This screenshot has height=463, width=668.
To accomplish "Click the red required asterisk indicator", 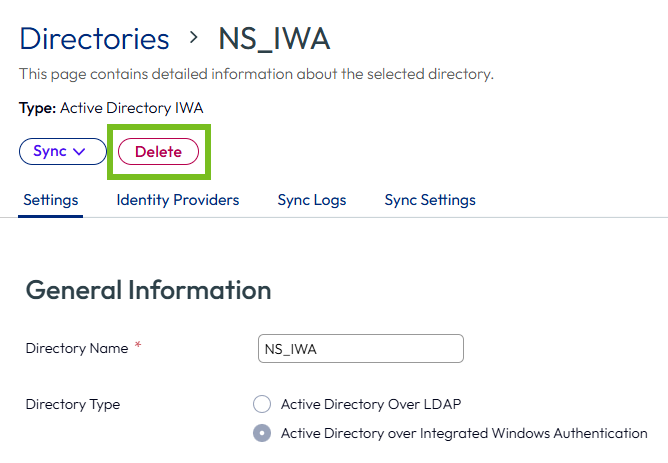I will (x=138, y=345).
